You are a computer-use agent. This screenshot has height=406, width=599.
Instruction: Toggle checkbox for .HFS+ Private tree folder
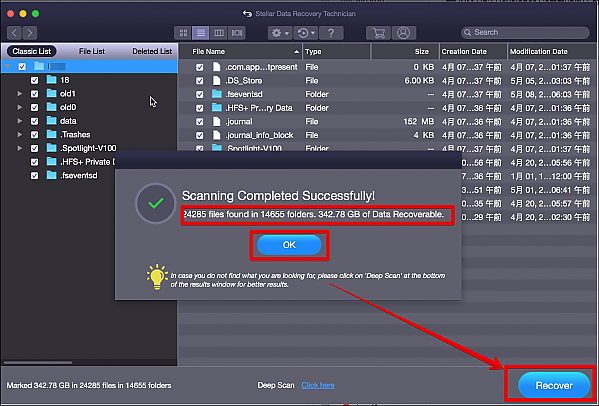pyautogui.click(x=34, y=162)
